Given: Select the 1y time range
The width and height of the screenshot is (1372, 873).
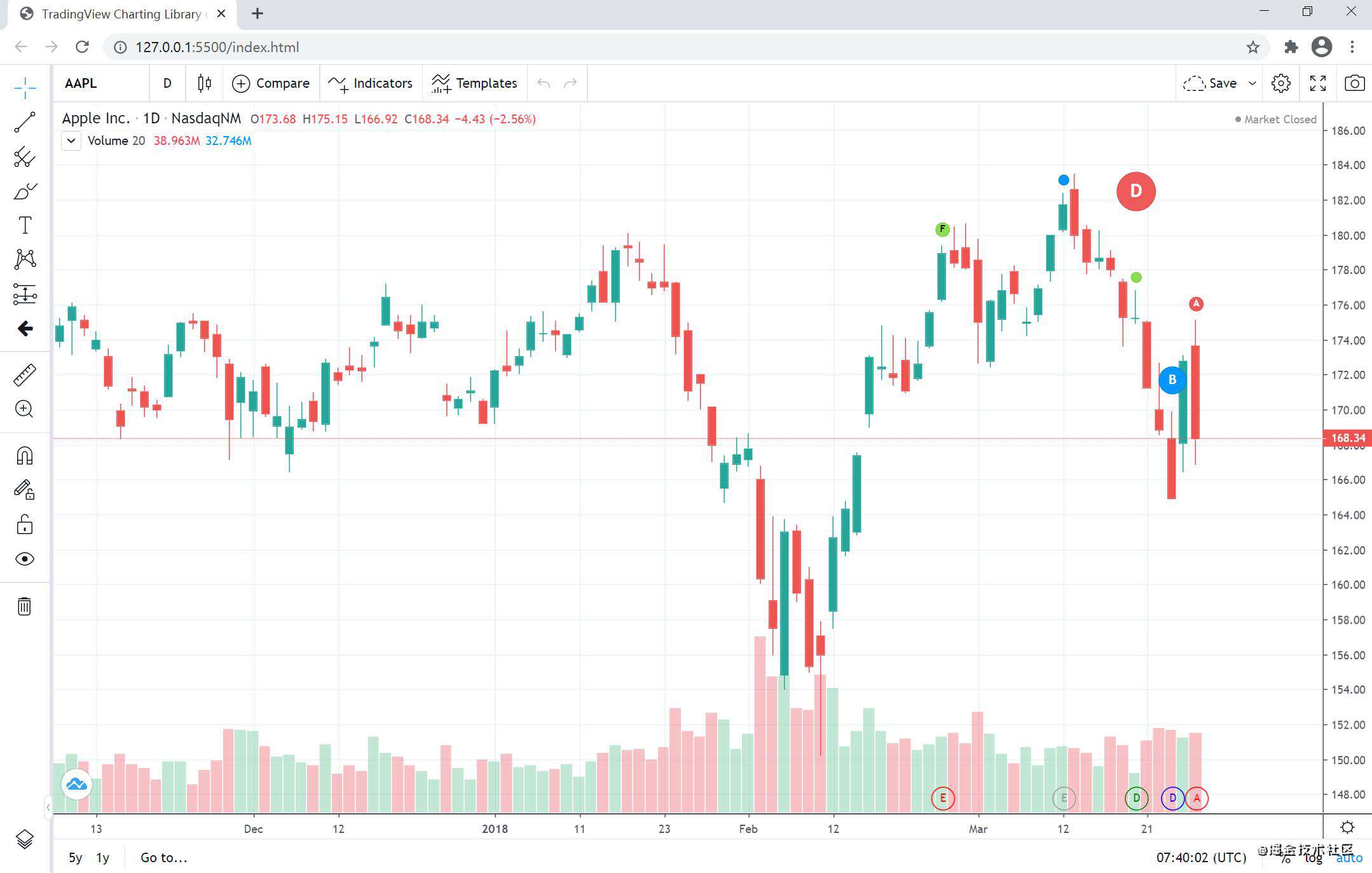Looking at the screenshot, I should pos(102,858).
